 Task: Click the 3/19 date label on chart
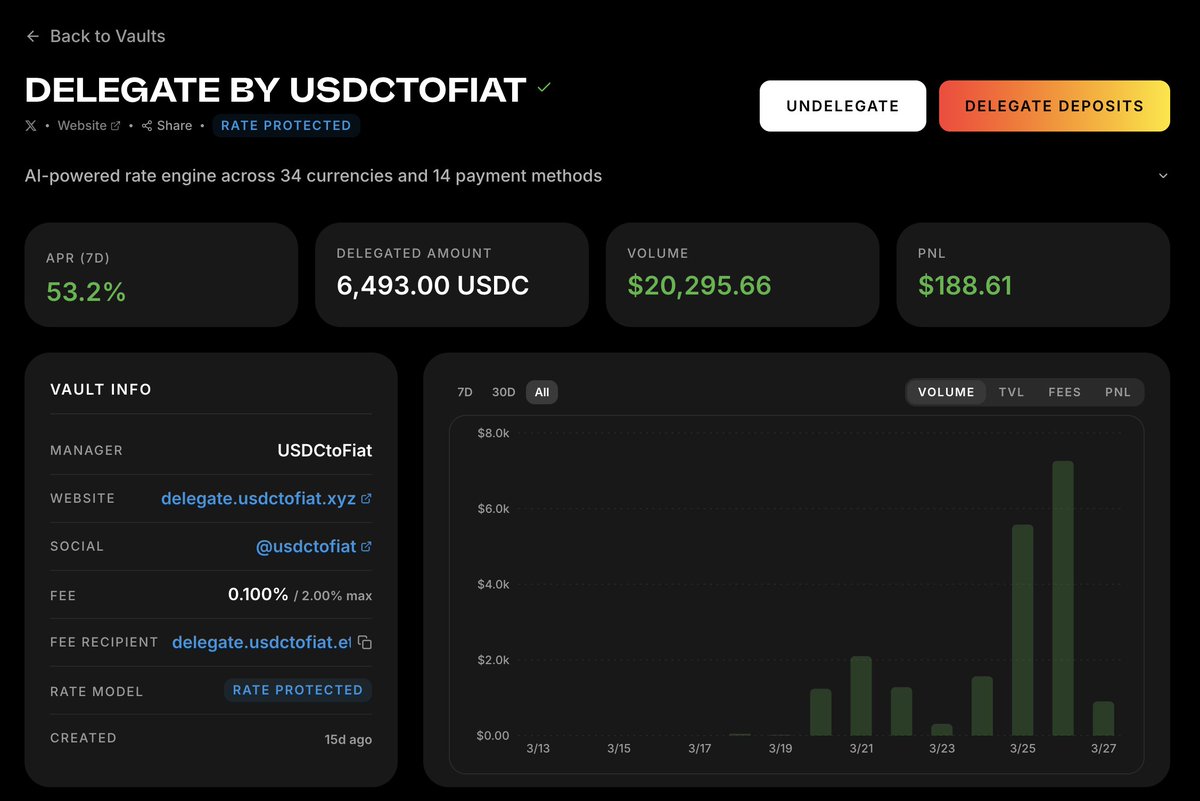click(780, 748)
